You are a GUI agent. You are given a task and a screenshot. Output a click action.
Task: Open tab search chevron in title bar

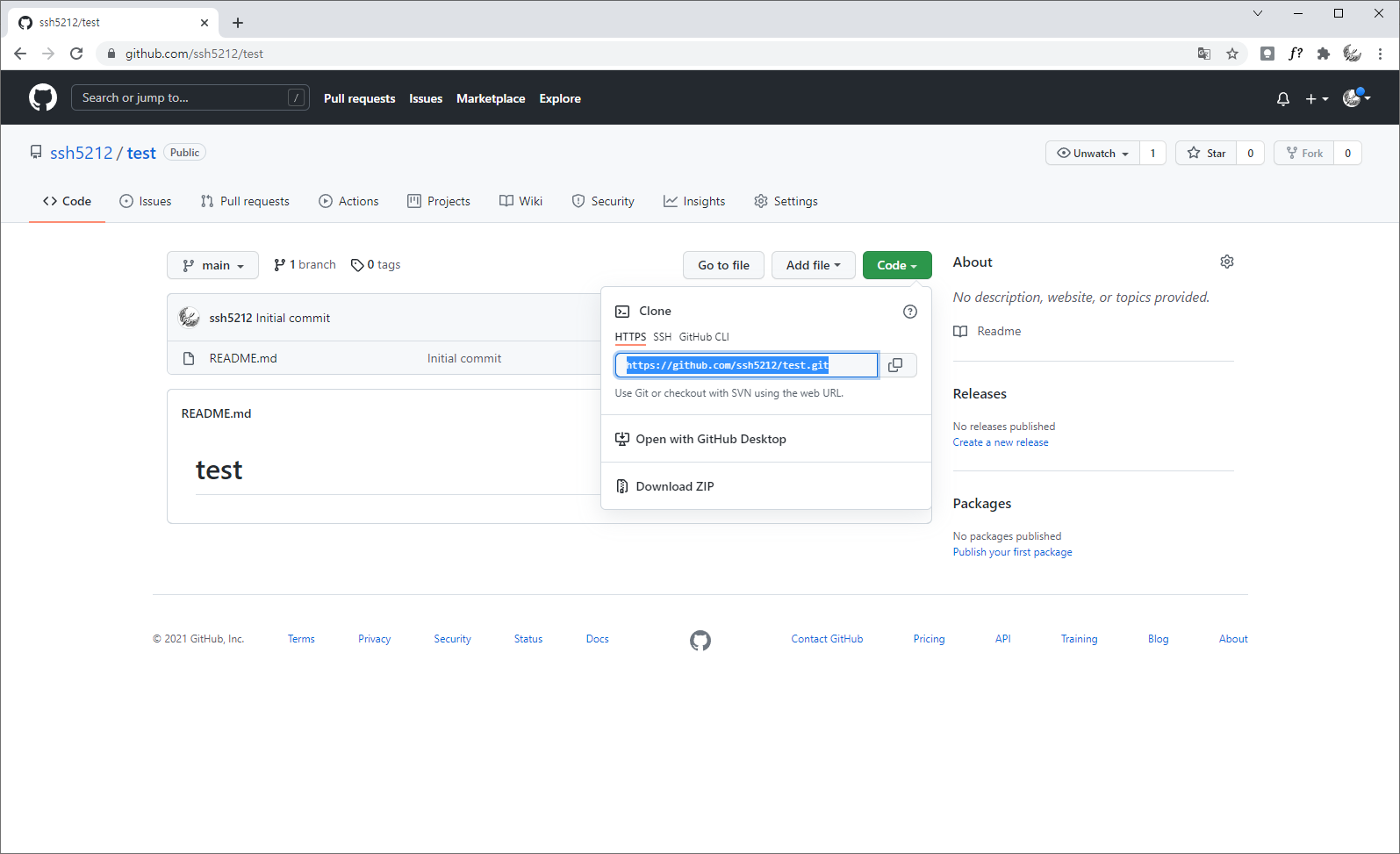tap(1258, 13)
